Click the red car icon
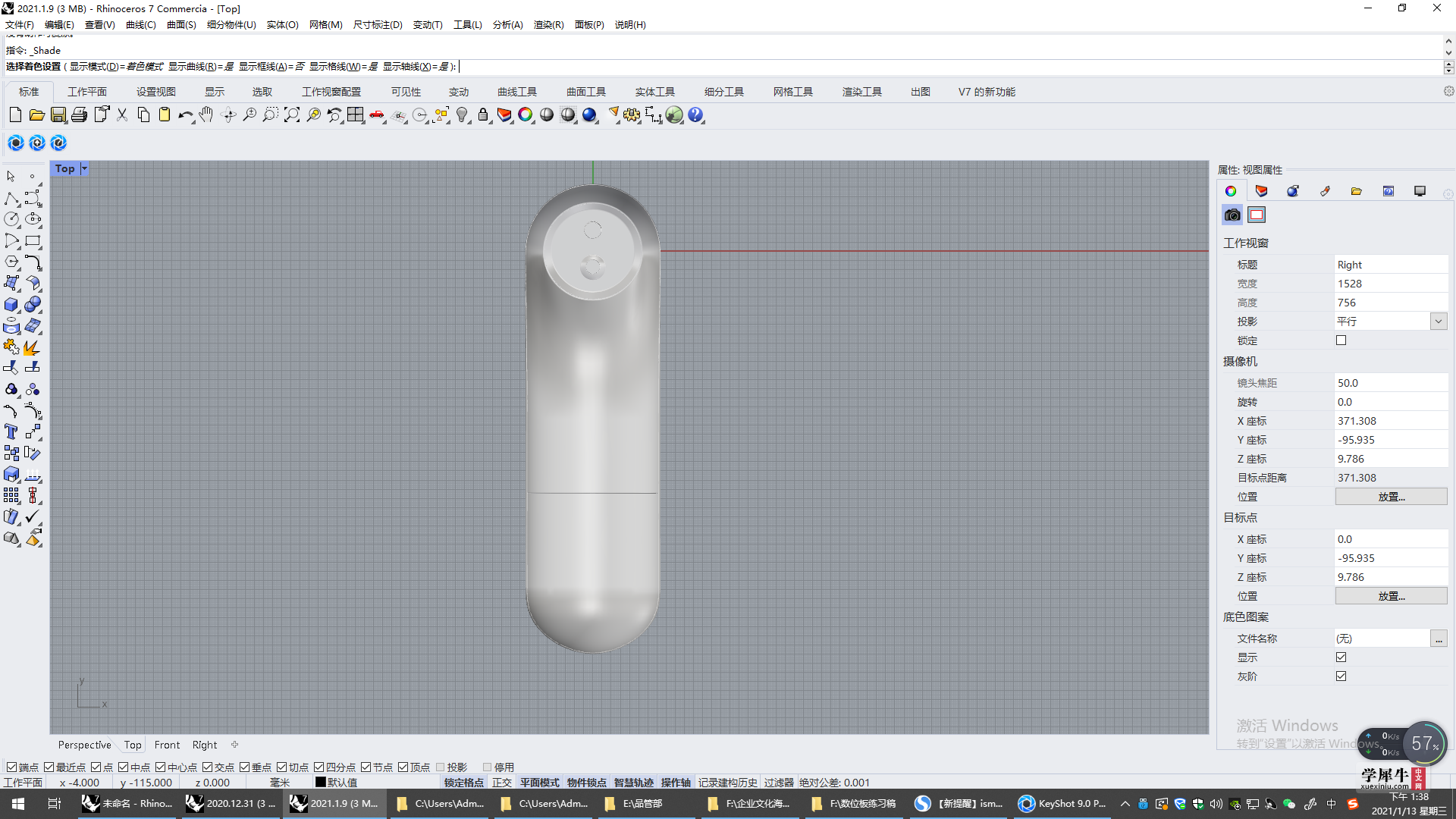This screenshot has height=819, width=1456. [x=377, y=115]
